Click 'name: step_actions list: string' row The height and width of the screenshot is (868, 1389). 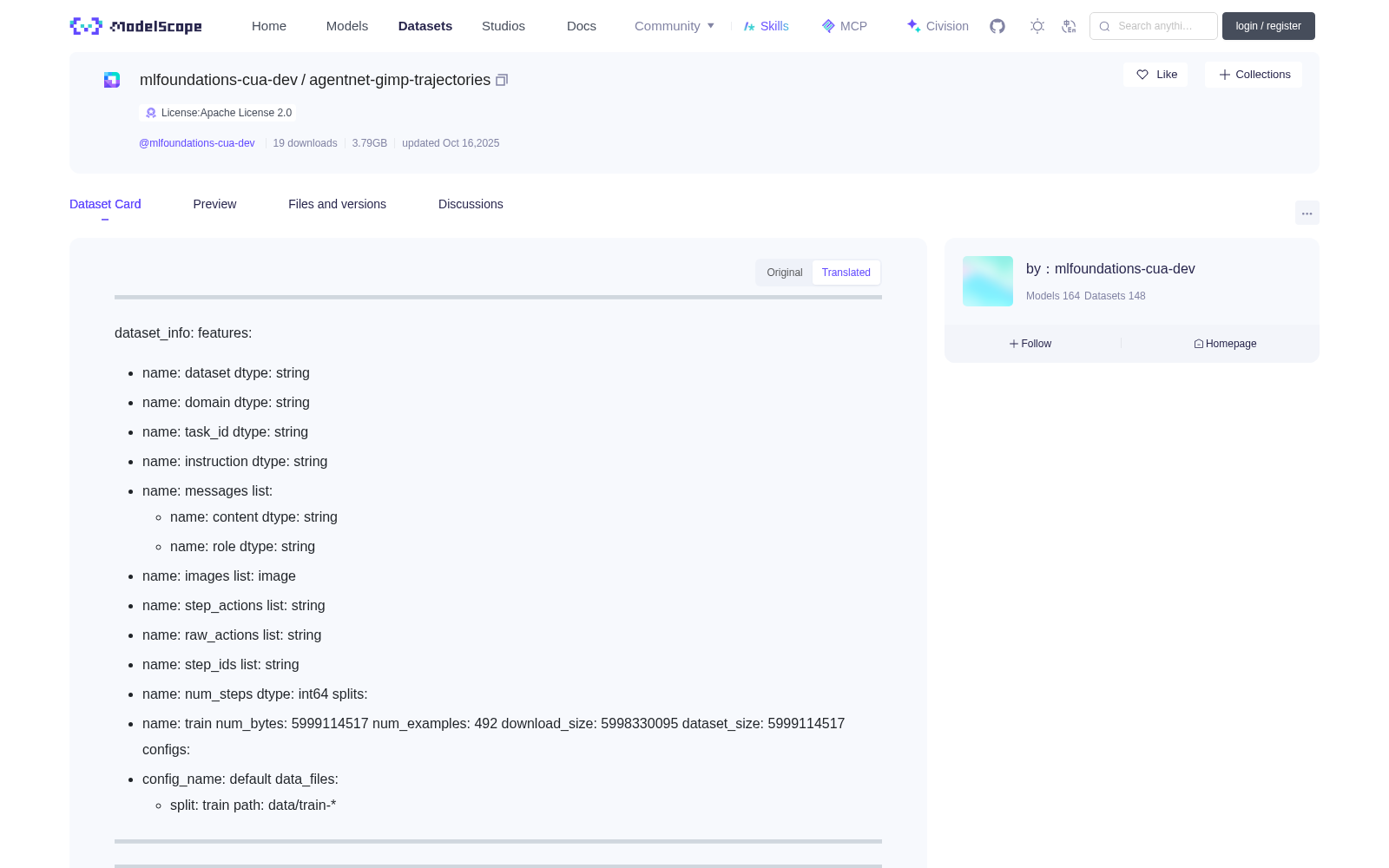tap(234, 606)
